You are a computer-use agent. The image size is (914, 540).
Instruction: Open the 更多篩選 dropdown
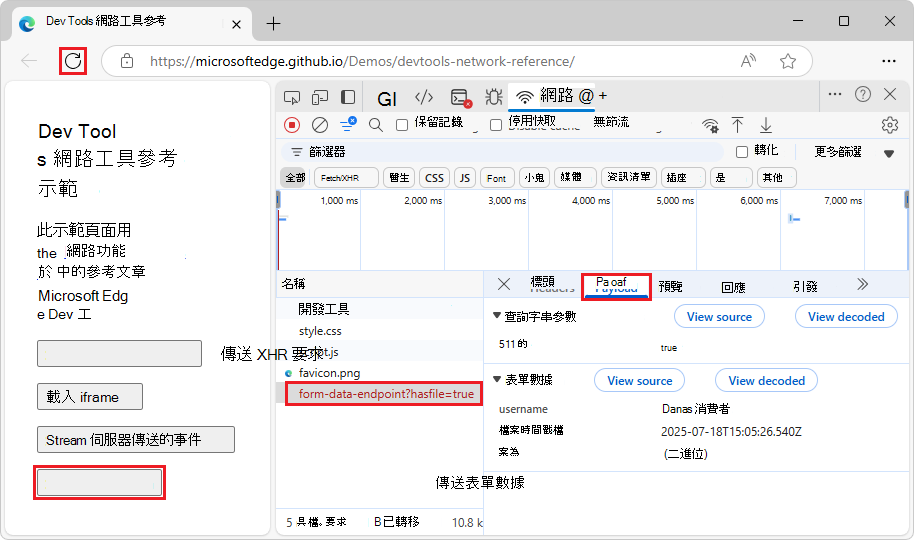[854, 152]
